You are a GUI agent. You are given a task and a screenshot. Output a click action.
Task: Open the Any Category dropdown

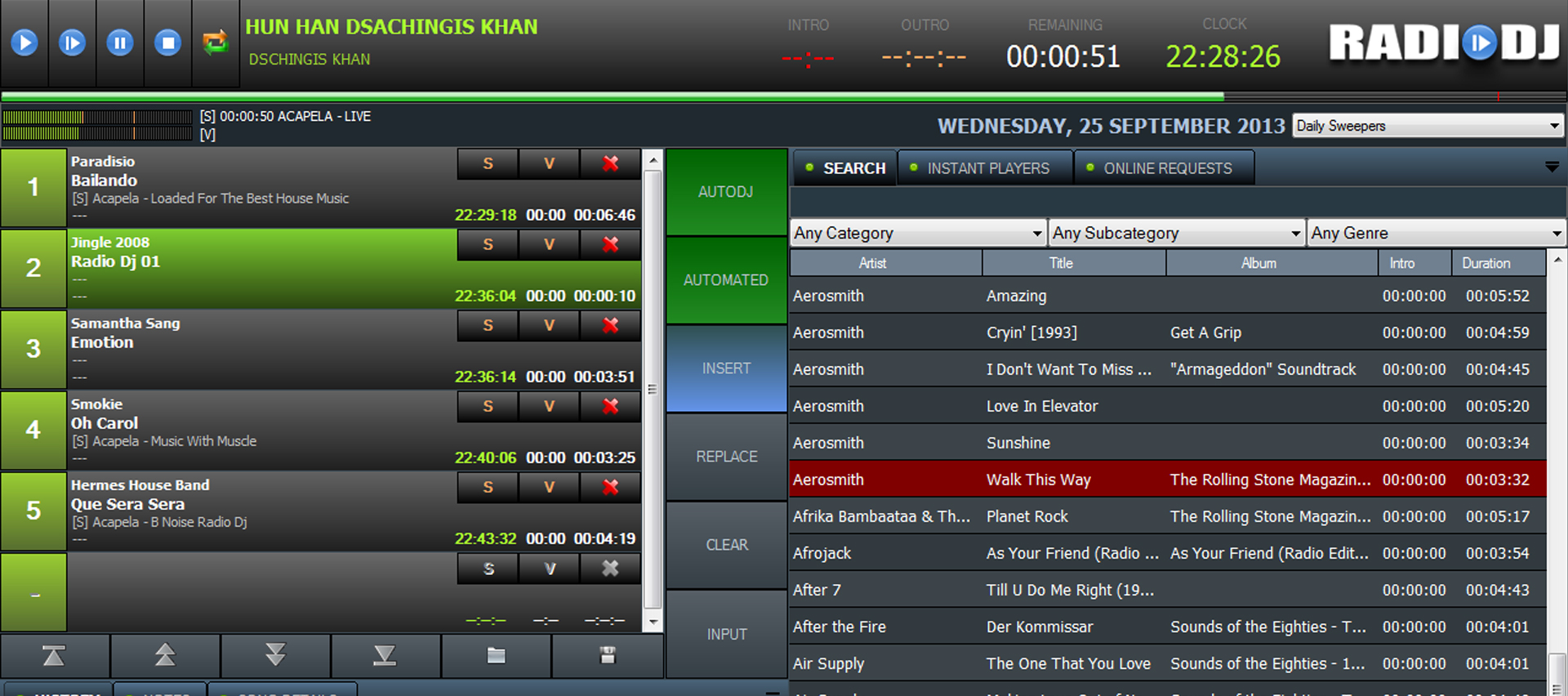918,233
